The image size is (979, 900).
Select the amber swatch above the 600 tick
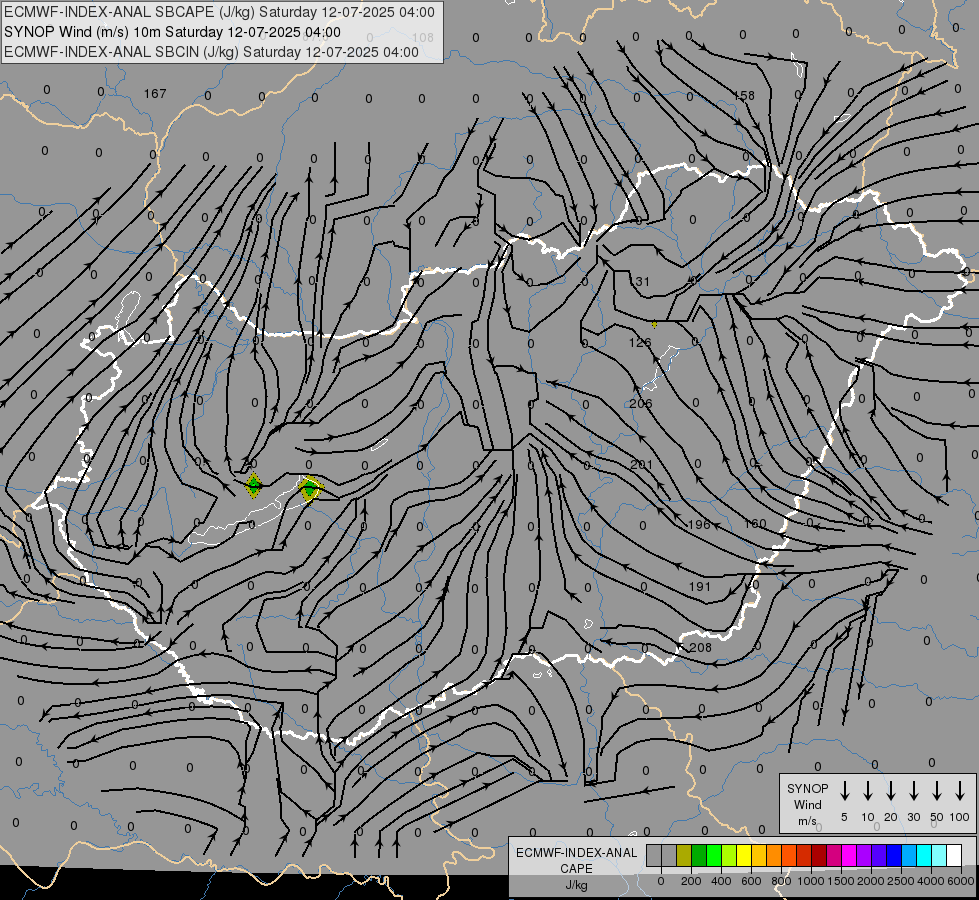tap(759, 856)
